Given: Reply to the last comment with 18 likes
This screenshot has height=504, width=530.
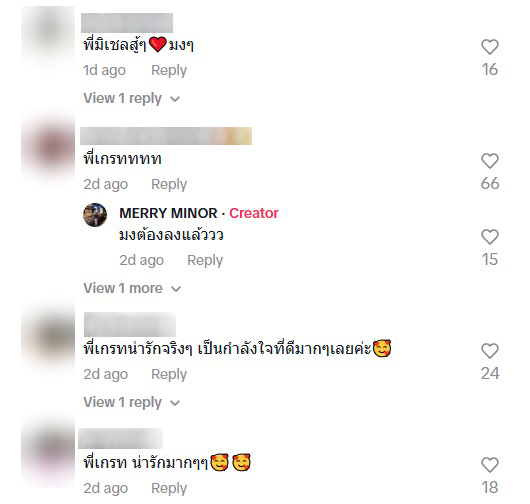Looking at the screenshot, I should [x=169, y=488].
